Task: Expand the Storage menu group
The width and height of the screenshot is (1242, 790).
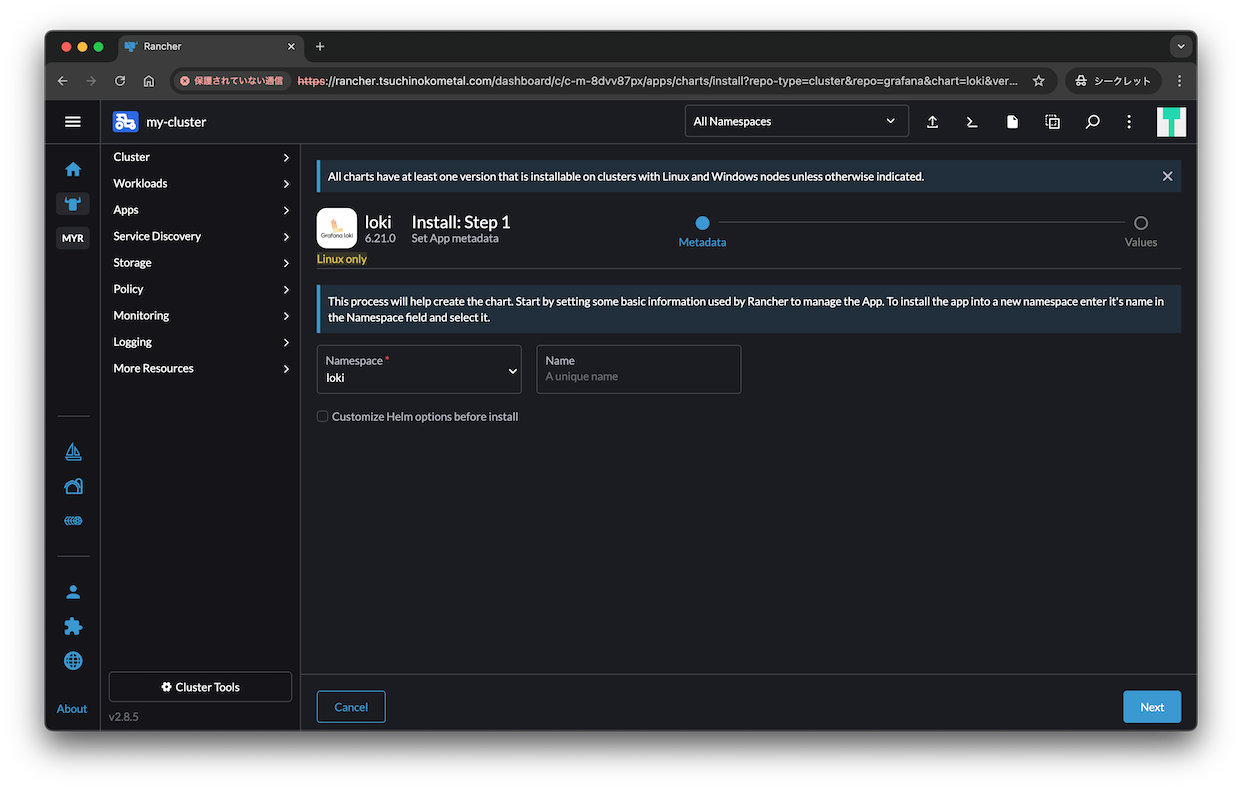Action: (200, 263)
